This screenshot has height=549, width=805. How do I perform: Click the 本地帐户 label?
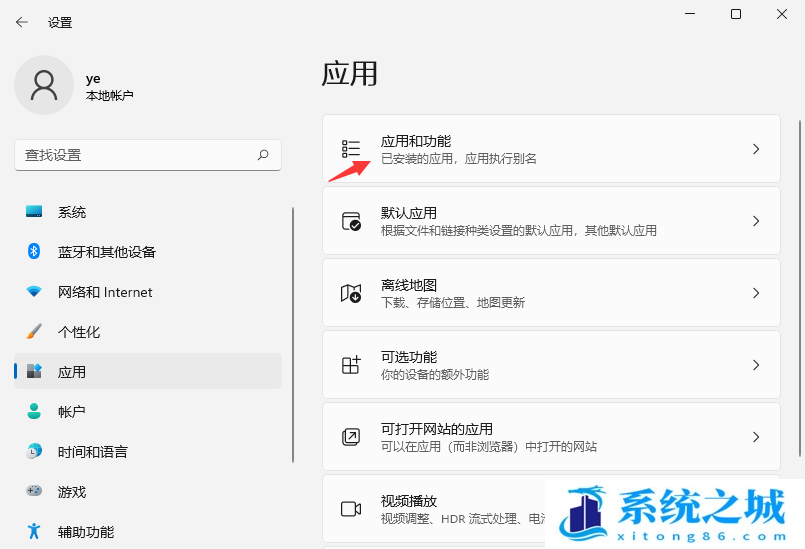pos(109,96)
